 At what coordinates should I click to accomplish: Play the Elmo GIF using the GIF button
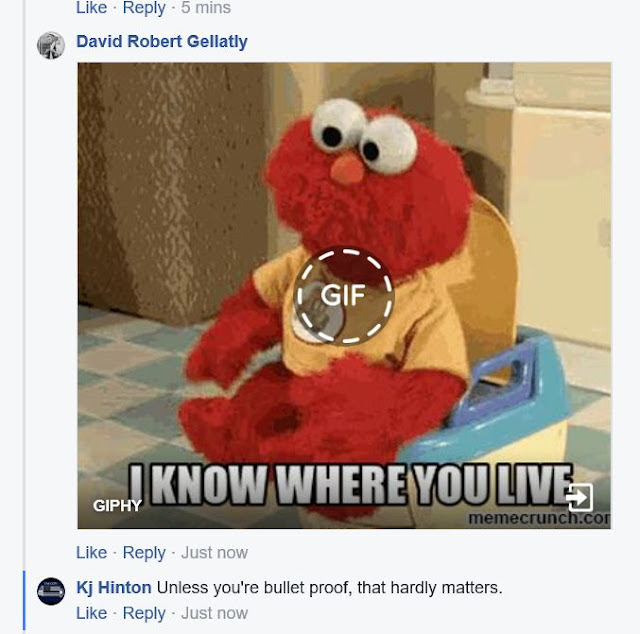[x=343, y=295]
